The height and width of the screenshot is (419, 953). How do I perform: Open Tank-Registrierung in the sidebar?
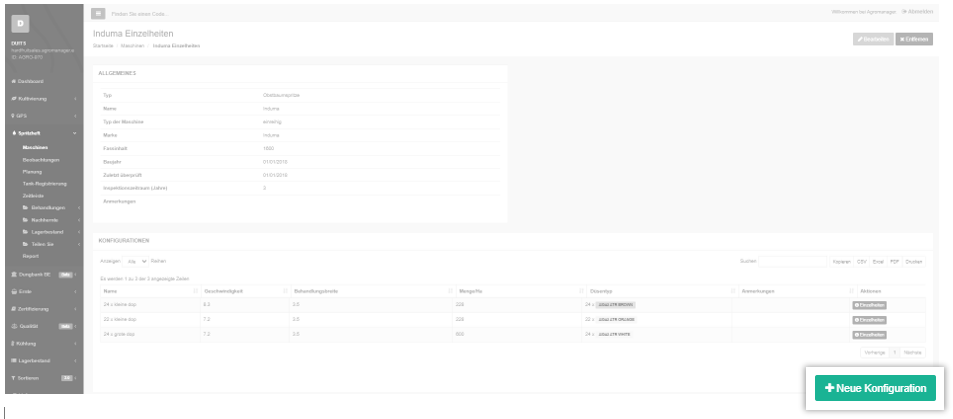tap(44, 184)
